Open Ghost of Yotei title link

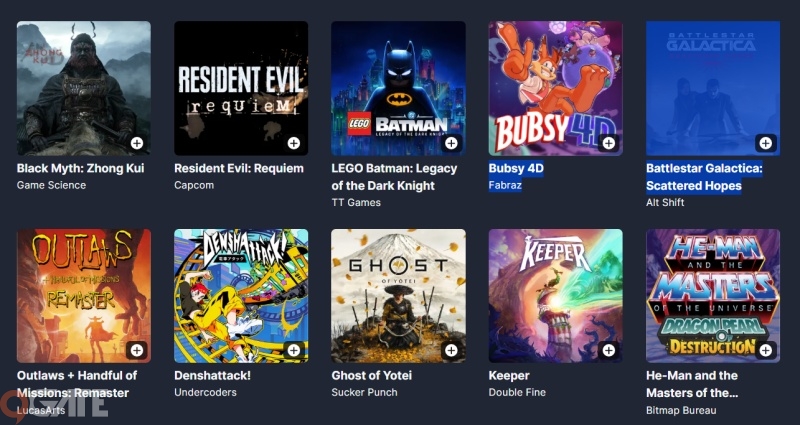pyautogui.click(x=371, y=376)
